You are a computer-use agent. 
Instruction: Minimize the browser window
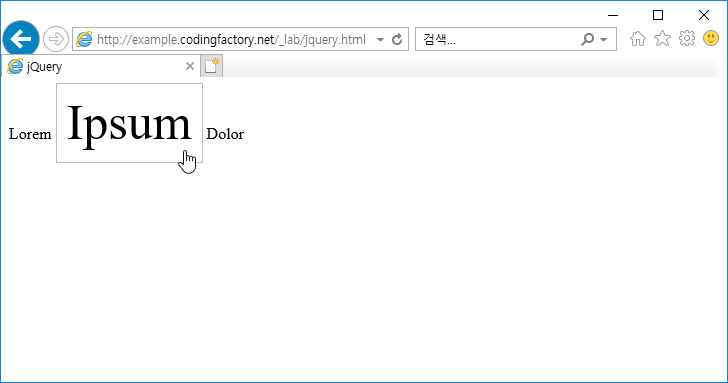coord(613,15)
